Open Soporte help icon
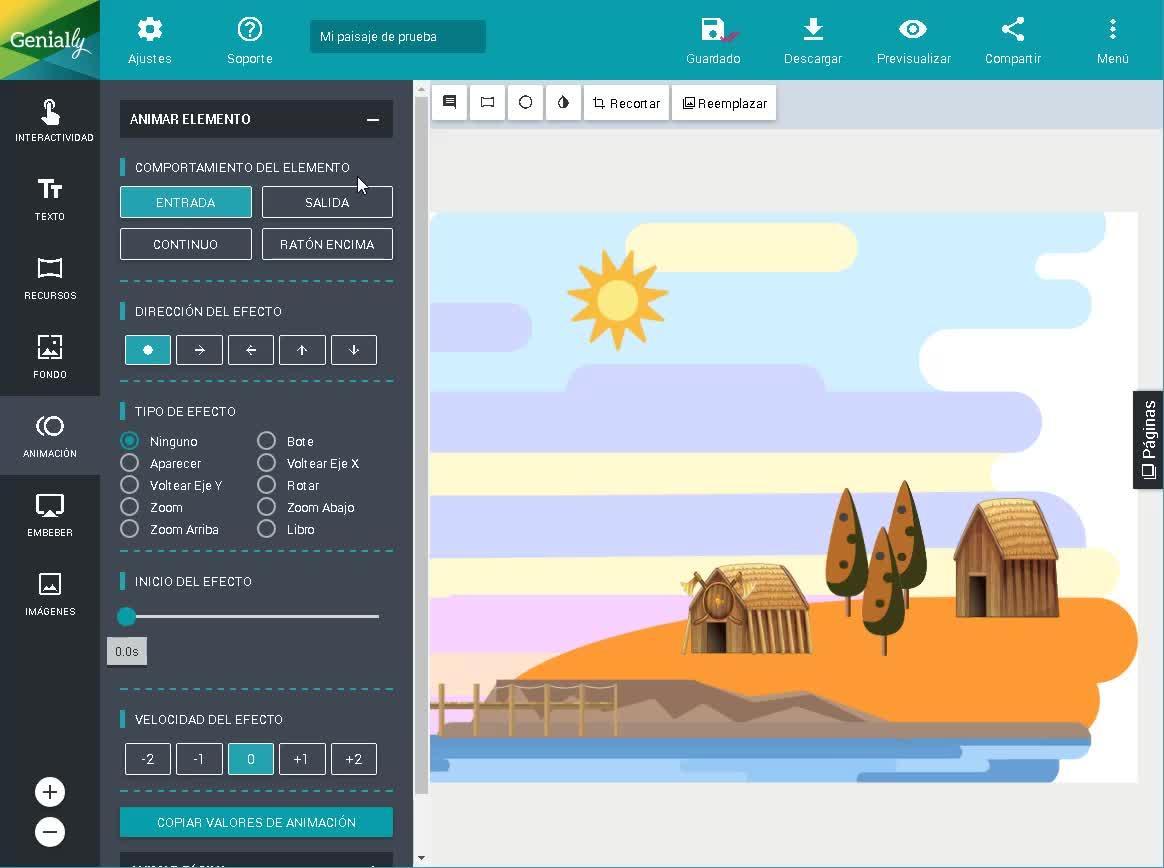1164x868 pixels. click(249, 40)
